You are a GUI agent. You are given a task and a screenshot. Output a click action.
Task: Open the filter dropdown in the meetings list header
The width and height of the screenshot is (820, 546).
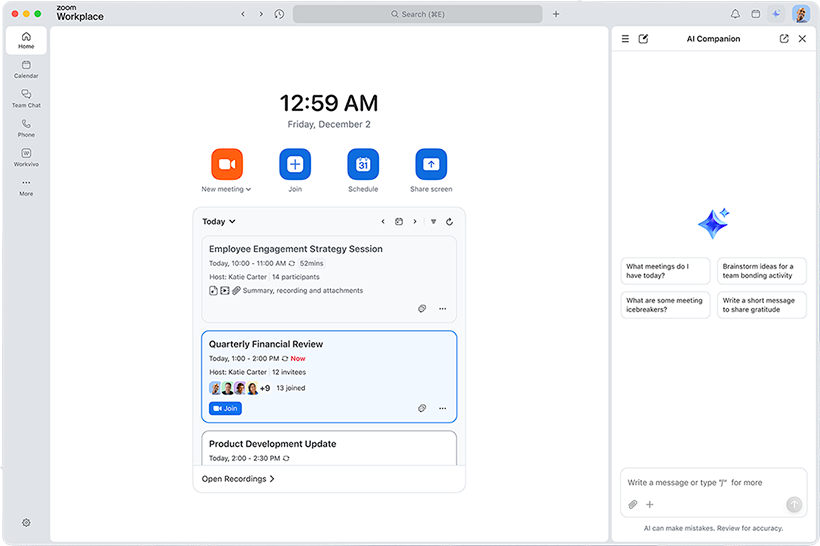[433, 222]
